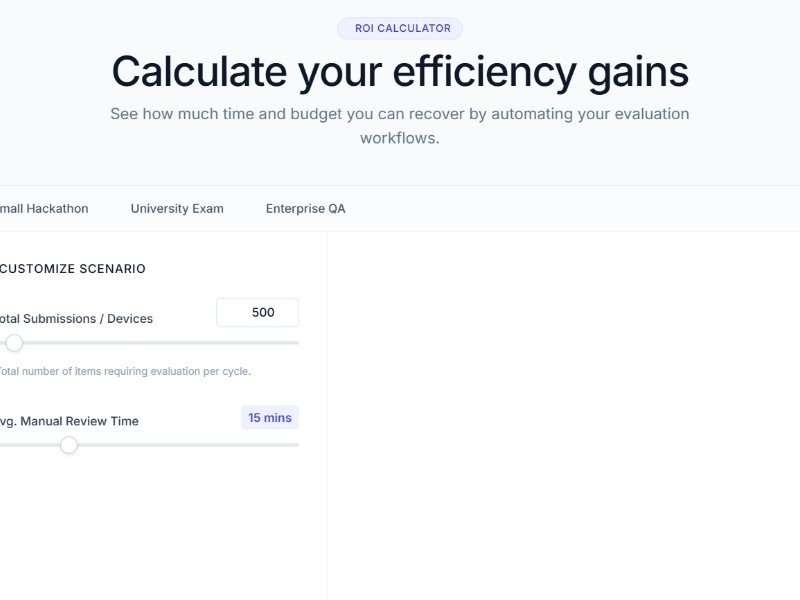Click the Avg. Manual Review Time label
Viewport: 800px width, 600px height.
(x=69, y=421)
